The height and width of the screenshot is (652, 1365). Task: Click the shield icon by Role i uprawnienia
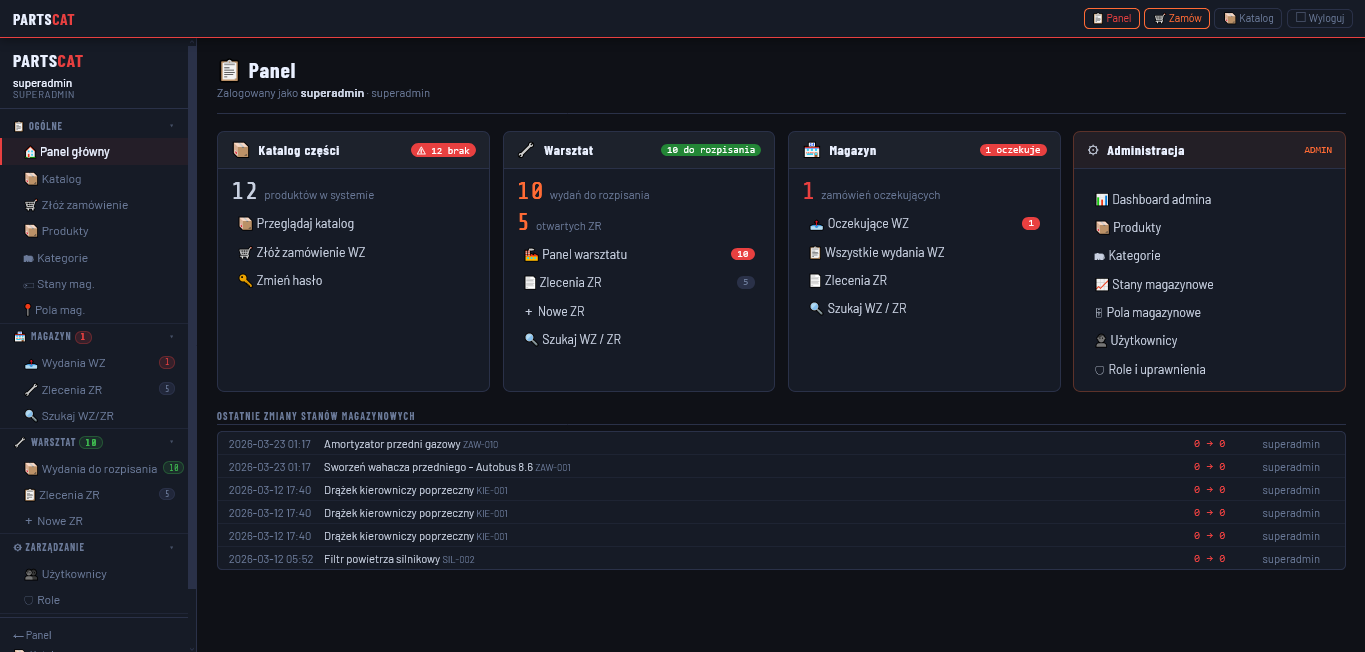[x=1100, y=370]
